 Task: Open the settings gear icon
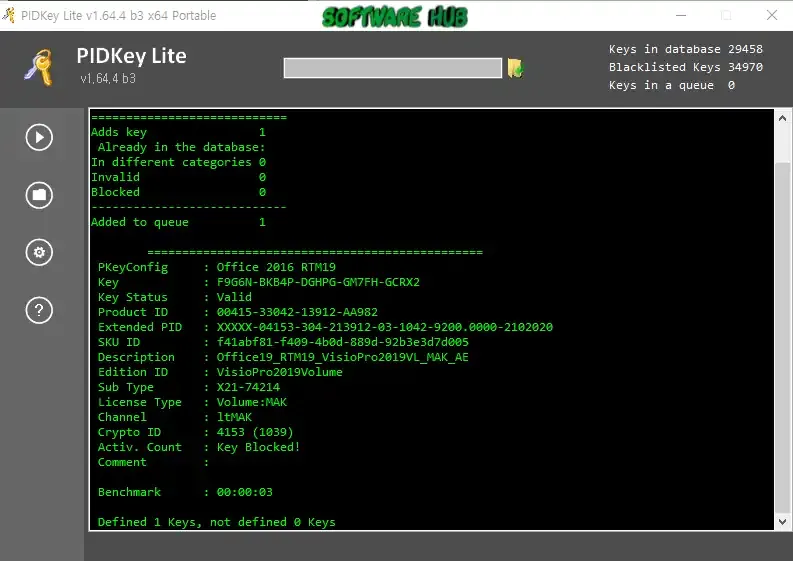(x=39, y=252)
